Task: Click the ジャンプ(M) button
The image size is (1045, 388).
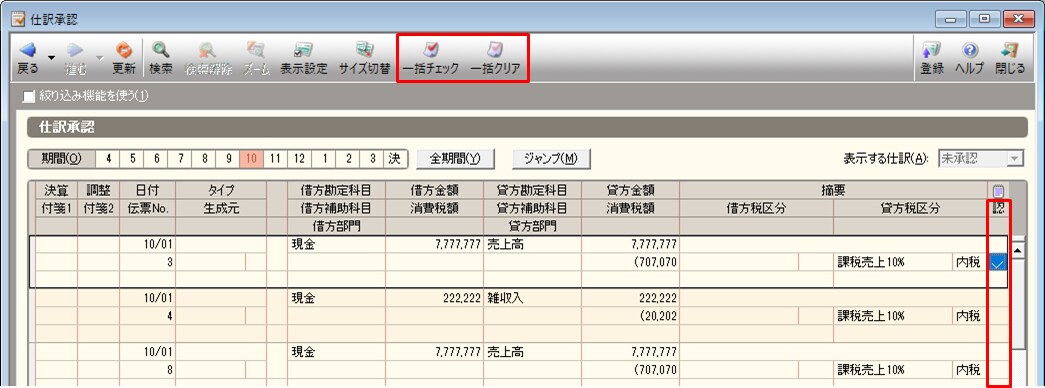Action: coord(551,159)
